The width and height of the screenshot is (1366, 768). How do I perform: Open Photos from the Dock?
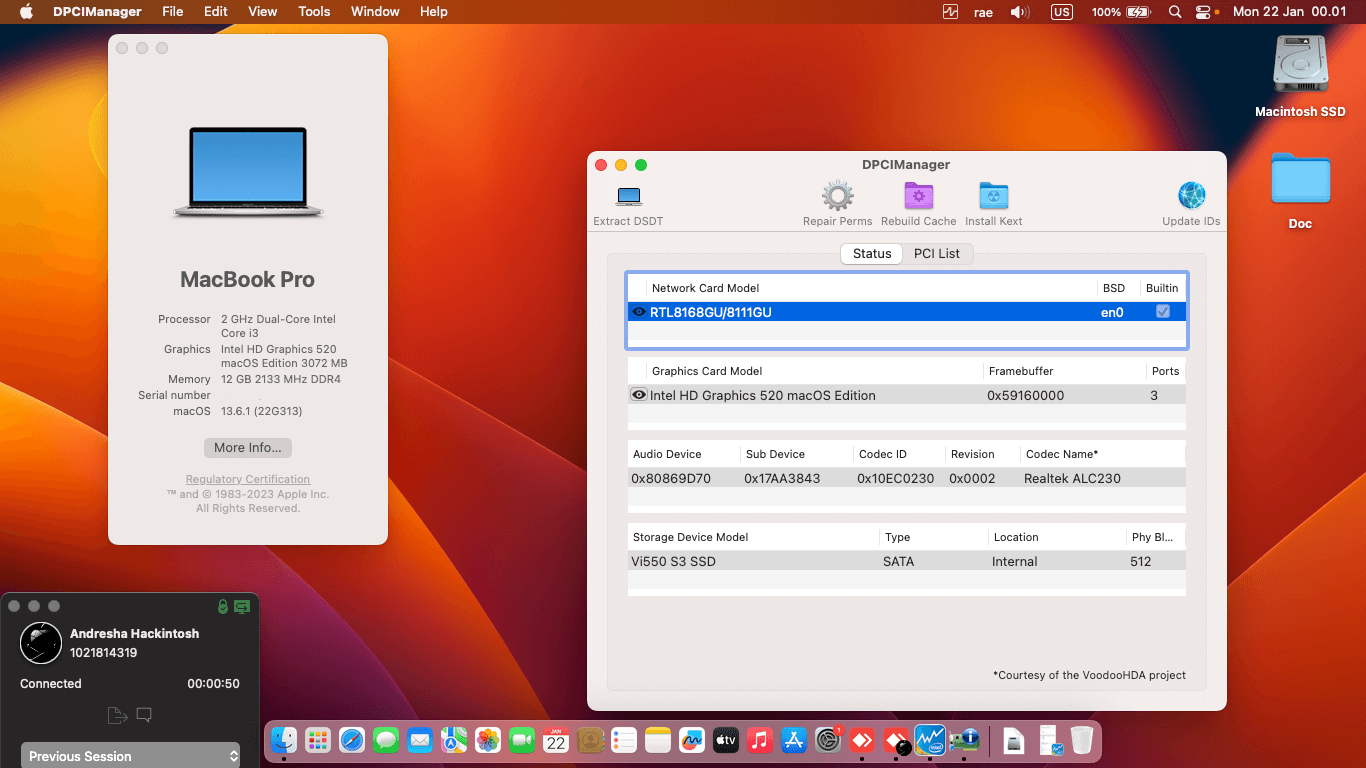pyautogui.click(x=488, y=740)
